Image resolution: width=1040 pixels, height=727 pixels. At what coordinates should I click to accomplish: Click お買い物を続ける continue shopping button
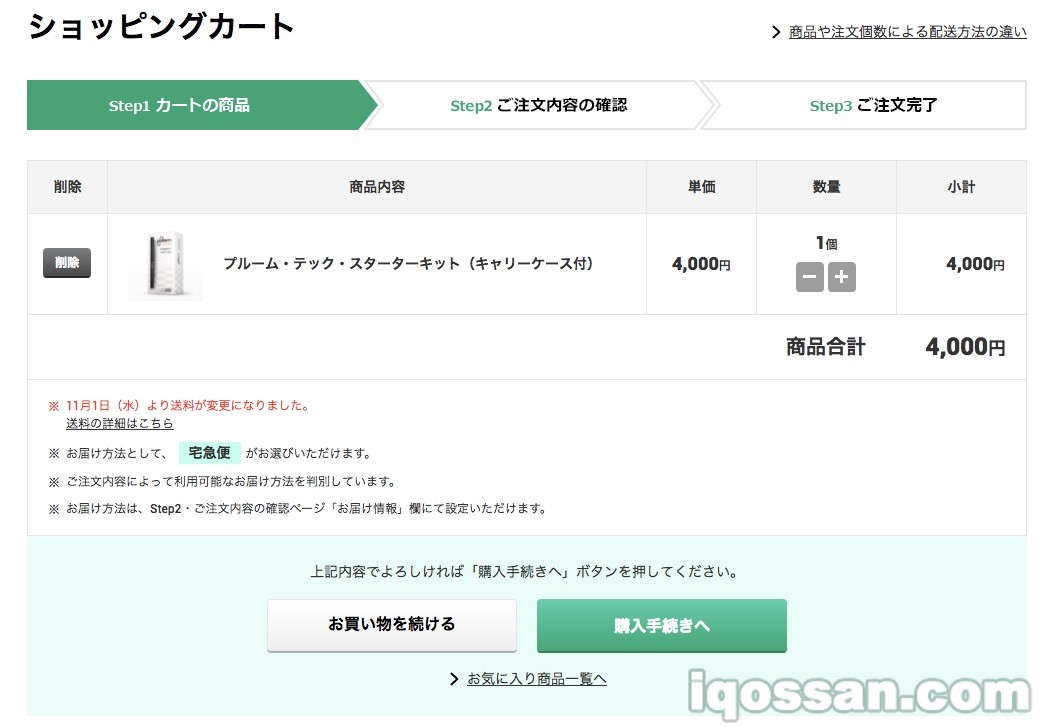[392, 625]
